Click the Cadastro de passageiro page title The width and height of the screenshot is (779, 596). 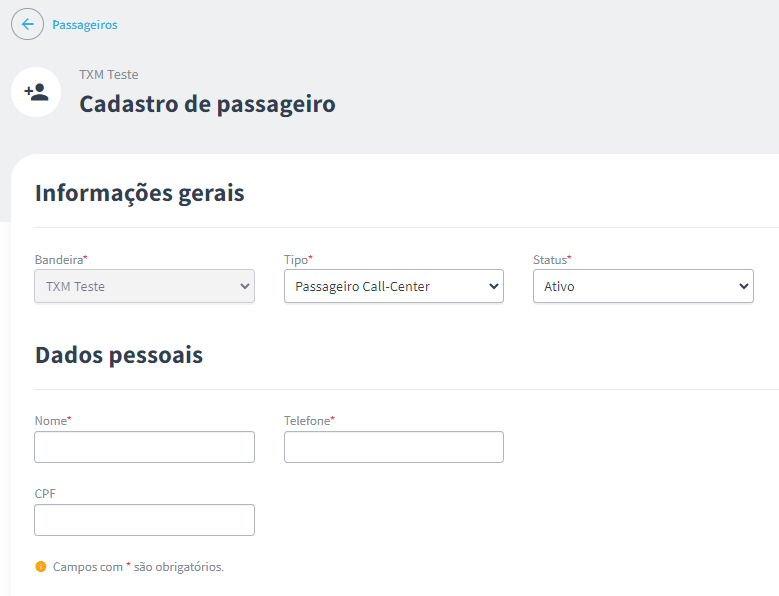click(x=207, y=104)
